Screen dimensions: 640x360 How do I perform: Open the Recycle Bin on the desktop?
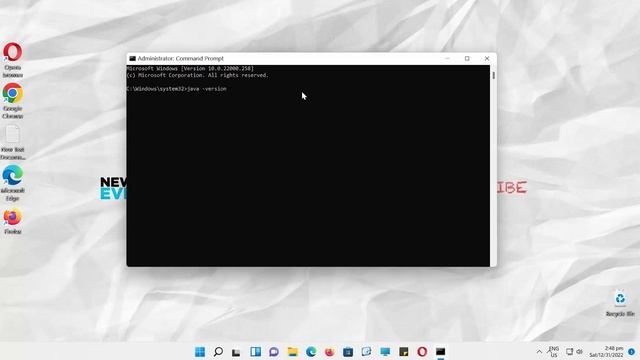point(620,303)
